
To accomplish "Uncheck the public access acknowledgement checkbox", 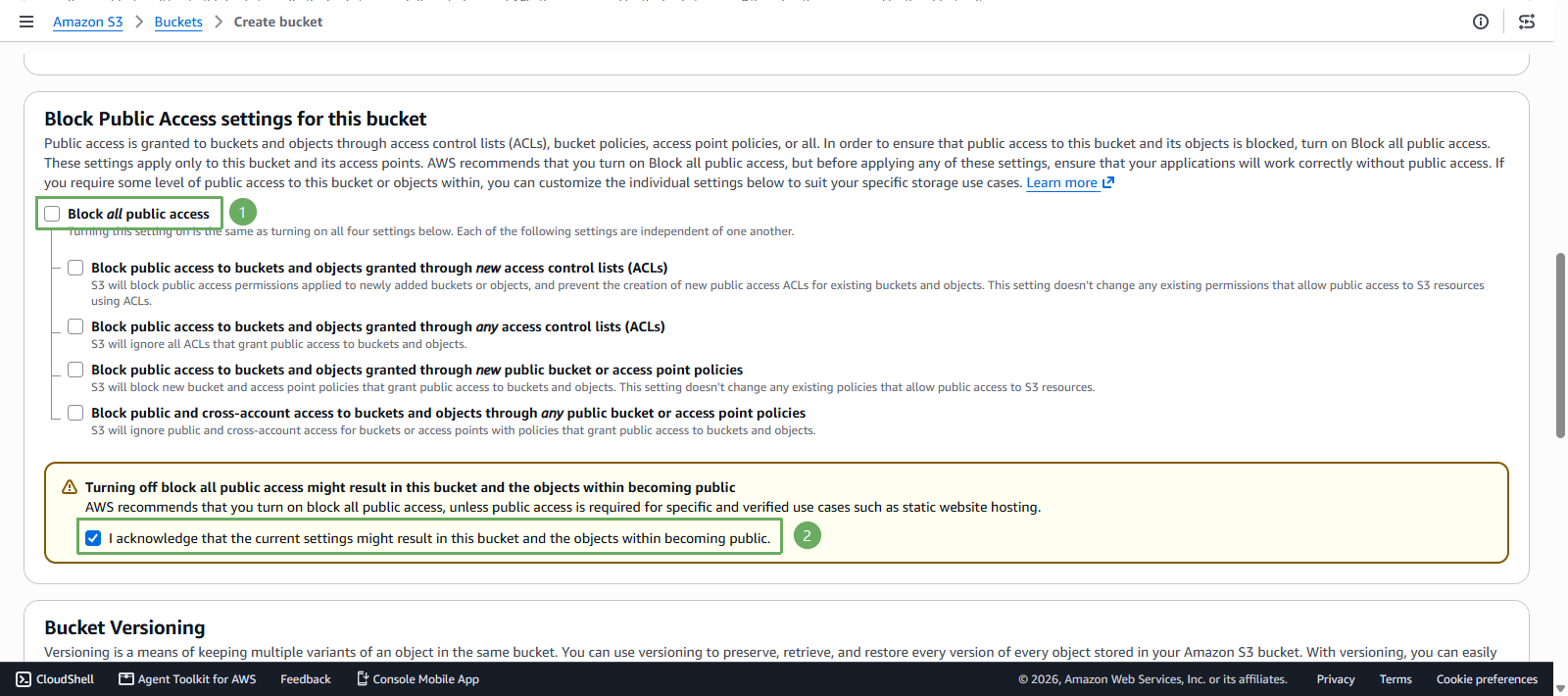I will [x=93, y=538].
